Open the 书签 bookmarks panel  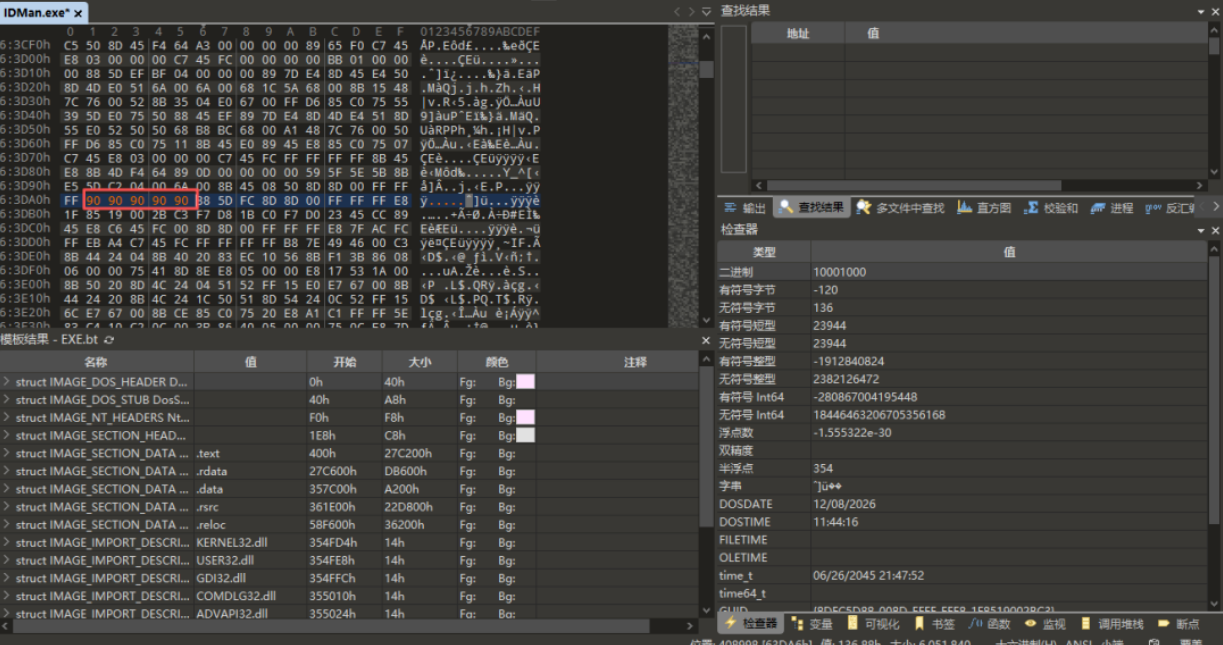tap(932, 623)
